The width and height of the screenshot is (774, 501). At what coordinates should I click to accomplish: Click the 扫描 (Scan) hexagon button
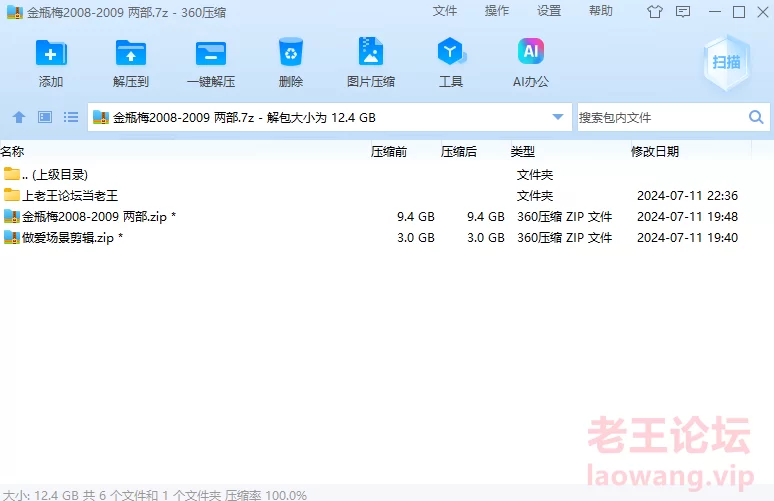(x=726, y=63)
